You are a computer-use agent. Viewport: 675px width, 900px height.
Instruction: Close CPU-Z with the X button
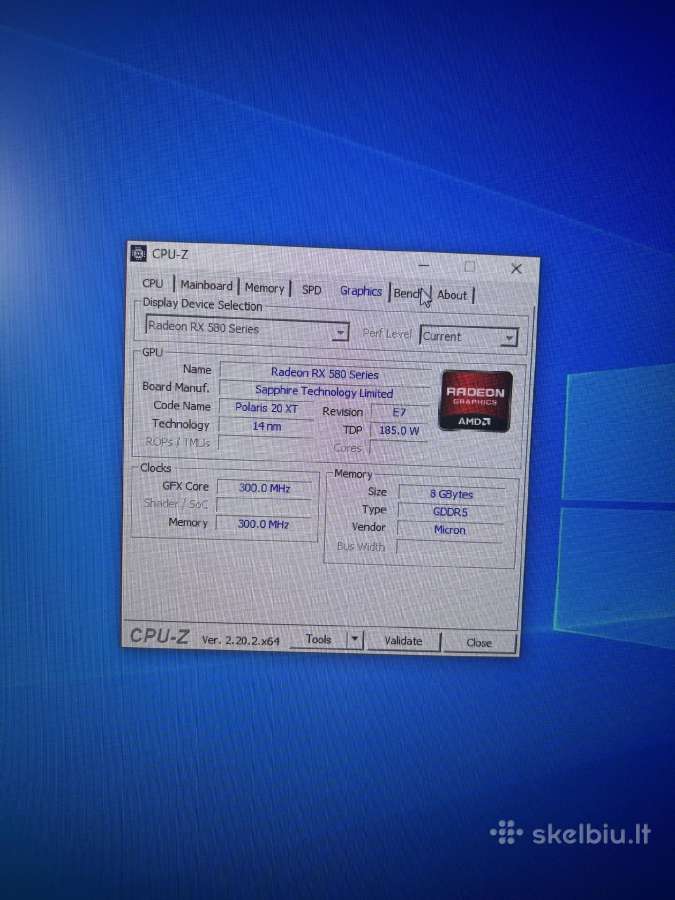pyautogui.click(x=516, y=268)
